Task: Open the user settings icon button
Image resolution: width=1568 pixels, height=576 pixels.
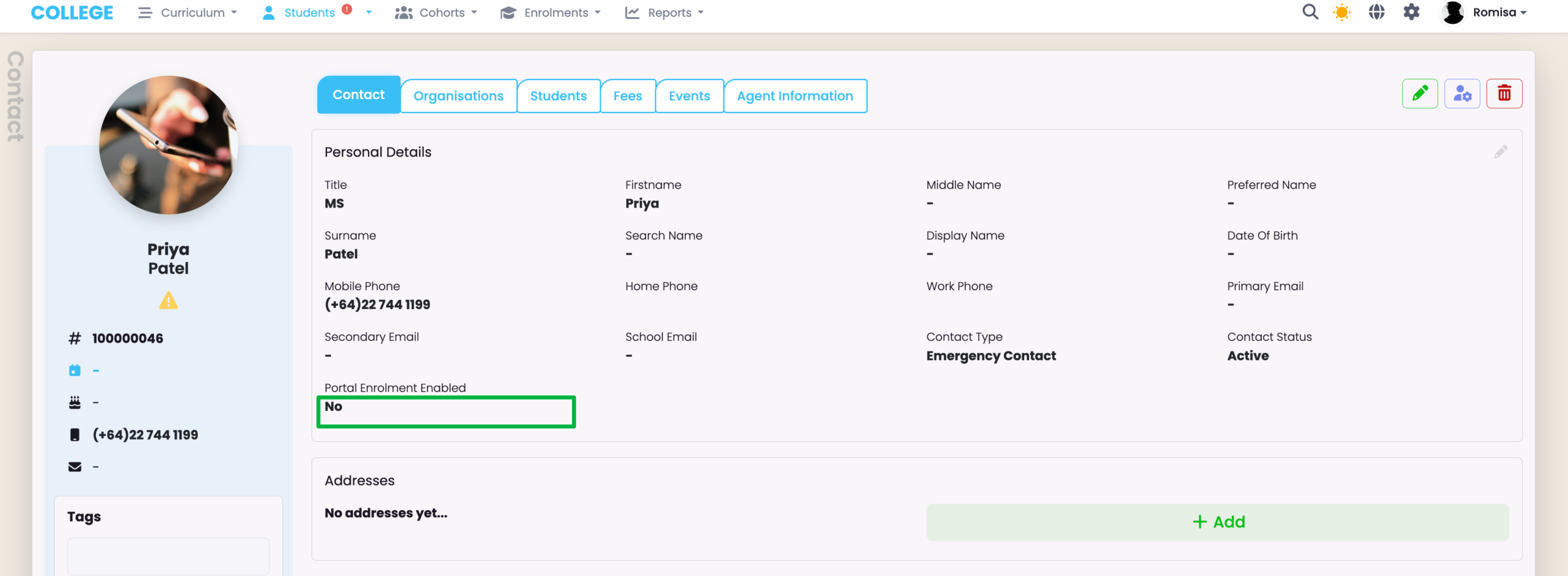Action: click(1461, 94)
